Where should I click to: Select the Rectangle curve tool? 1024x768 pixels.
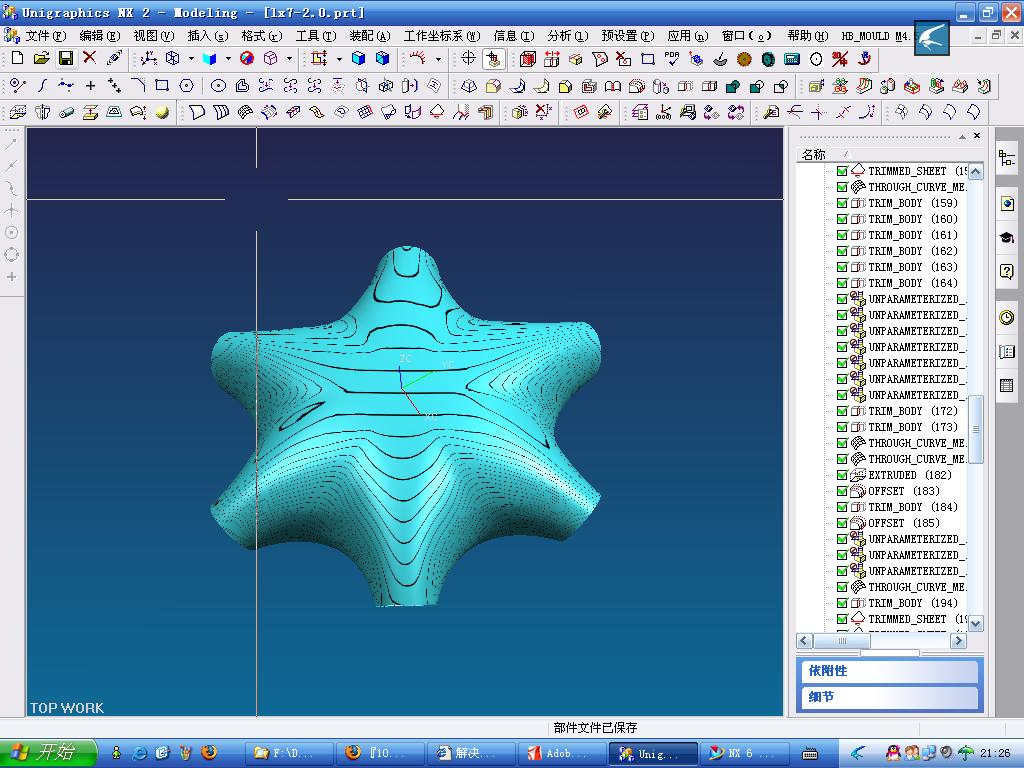pos(162,86)
